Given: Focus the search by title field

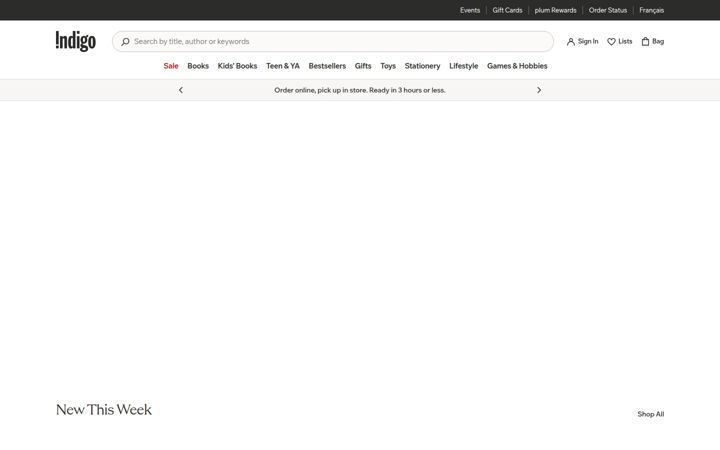Looking at the screenshot, I should click(333, 41).
